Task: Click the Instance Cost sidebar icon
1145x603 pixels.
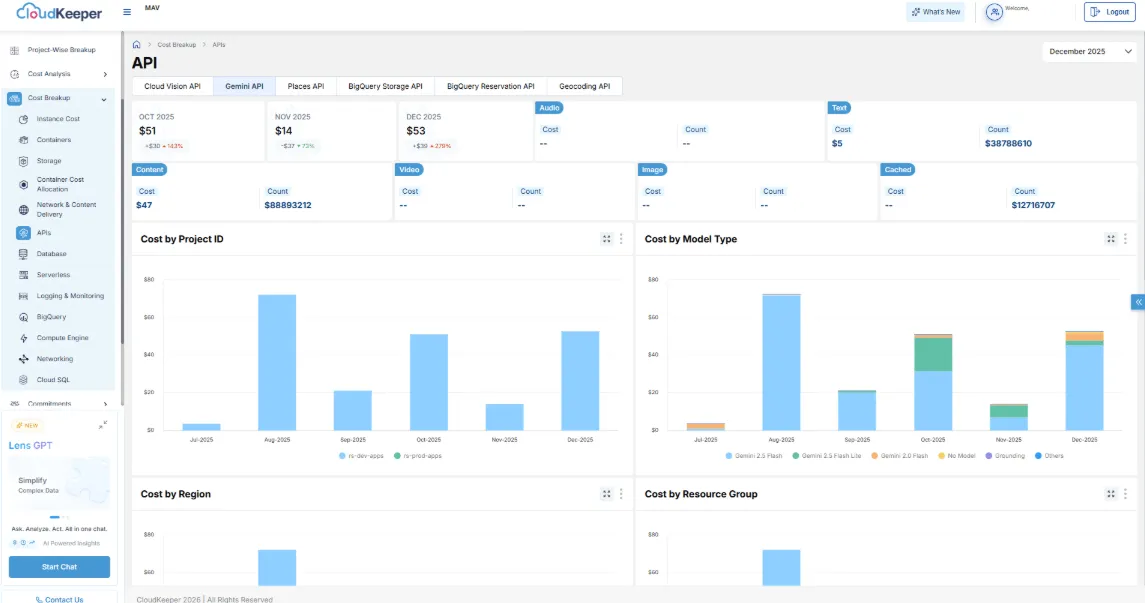Action: 23,119
